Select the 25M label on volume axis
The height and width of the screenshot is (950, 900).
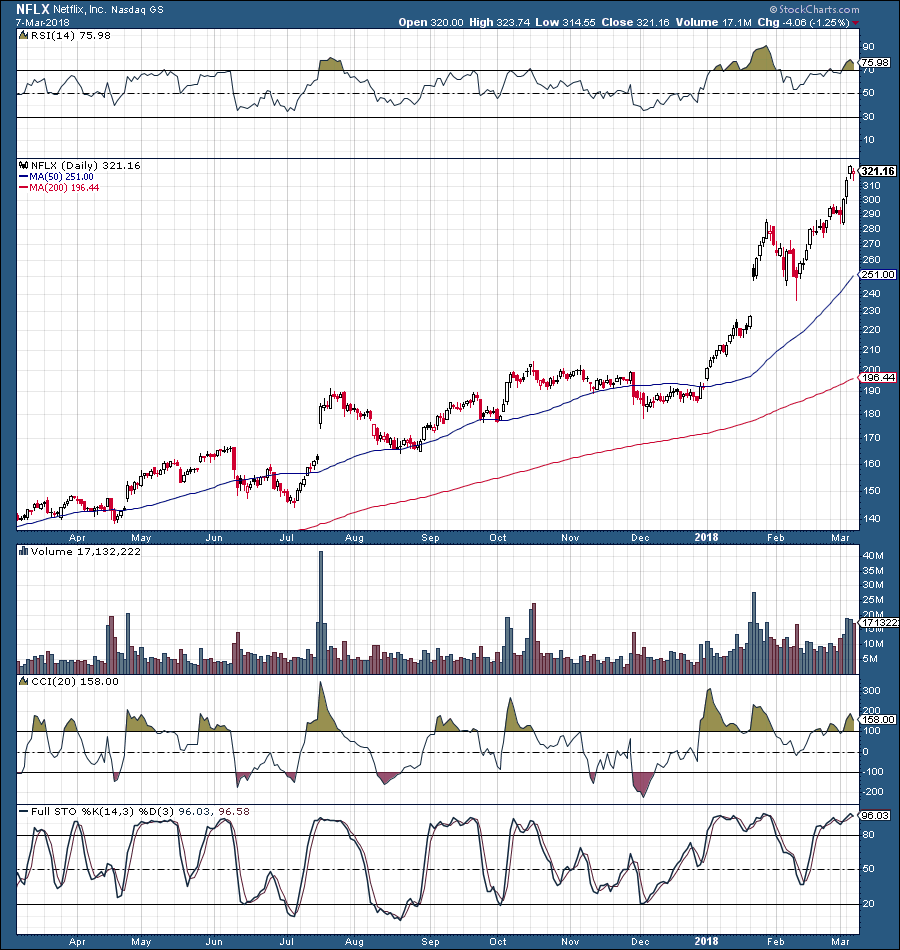pos(873,600)
